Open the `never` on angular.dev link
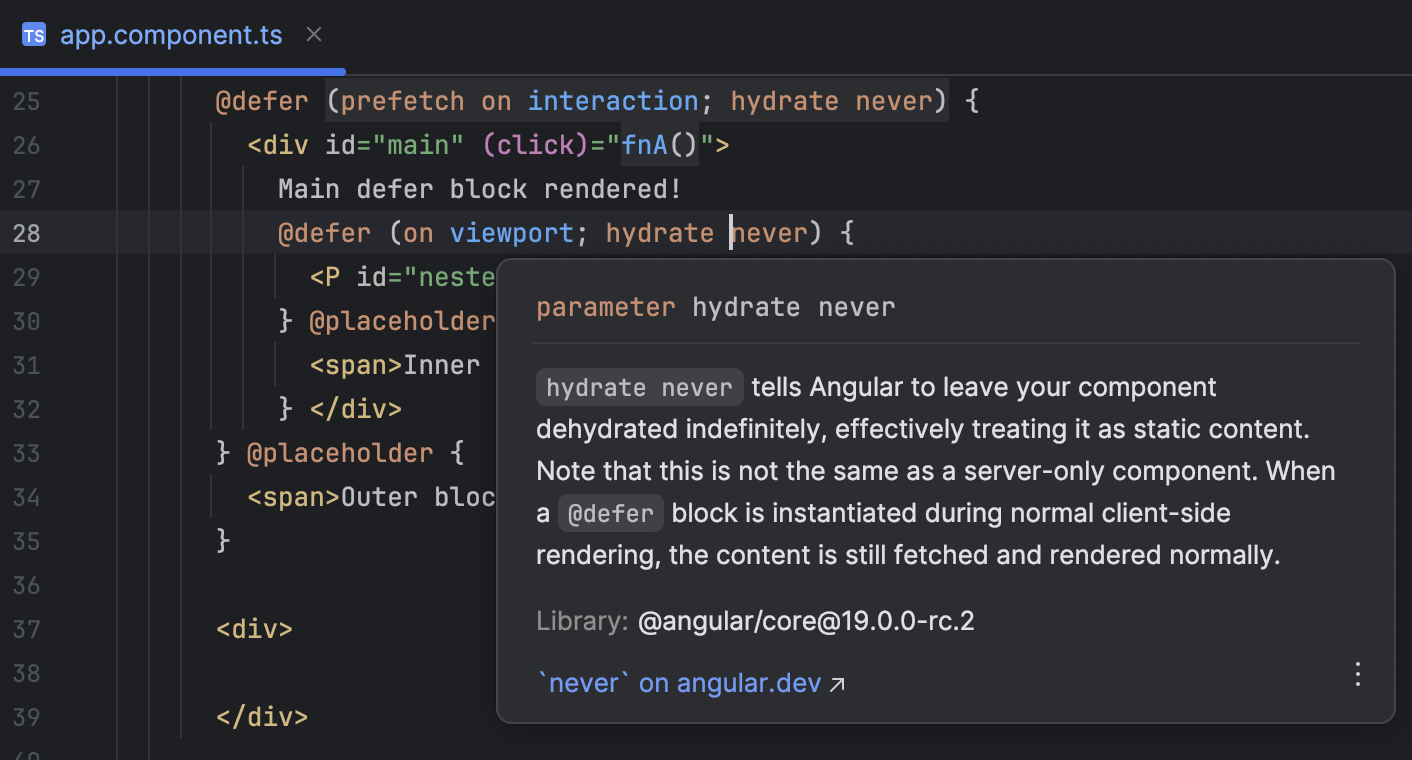 tap(680, 682)
